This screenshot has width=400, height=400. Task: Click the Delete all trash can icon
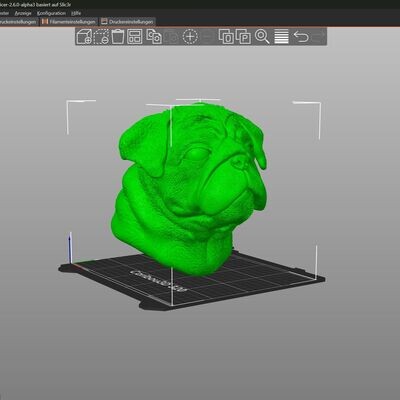click(x=118, y=37)
